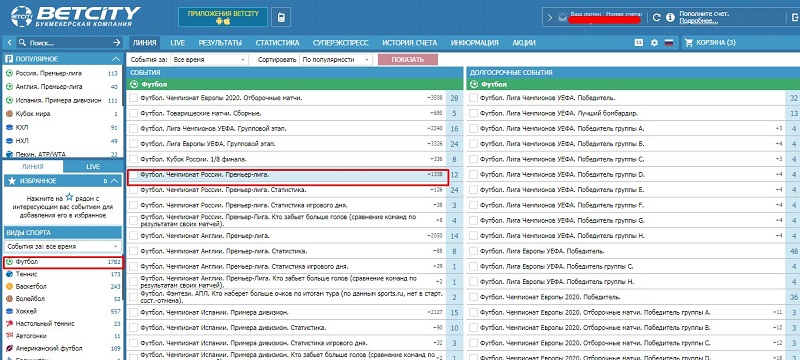Open the События за Все время dropdown

click(209, 60)
